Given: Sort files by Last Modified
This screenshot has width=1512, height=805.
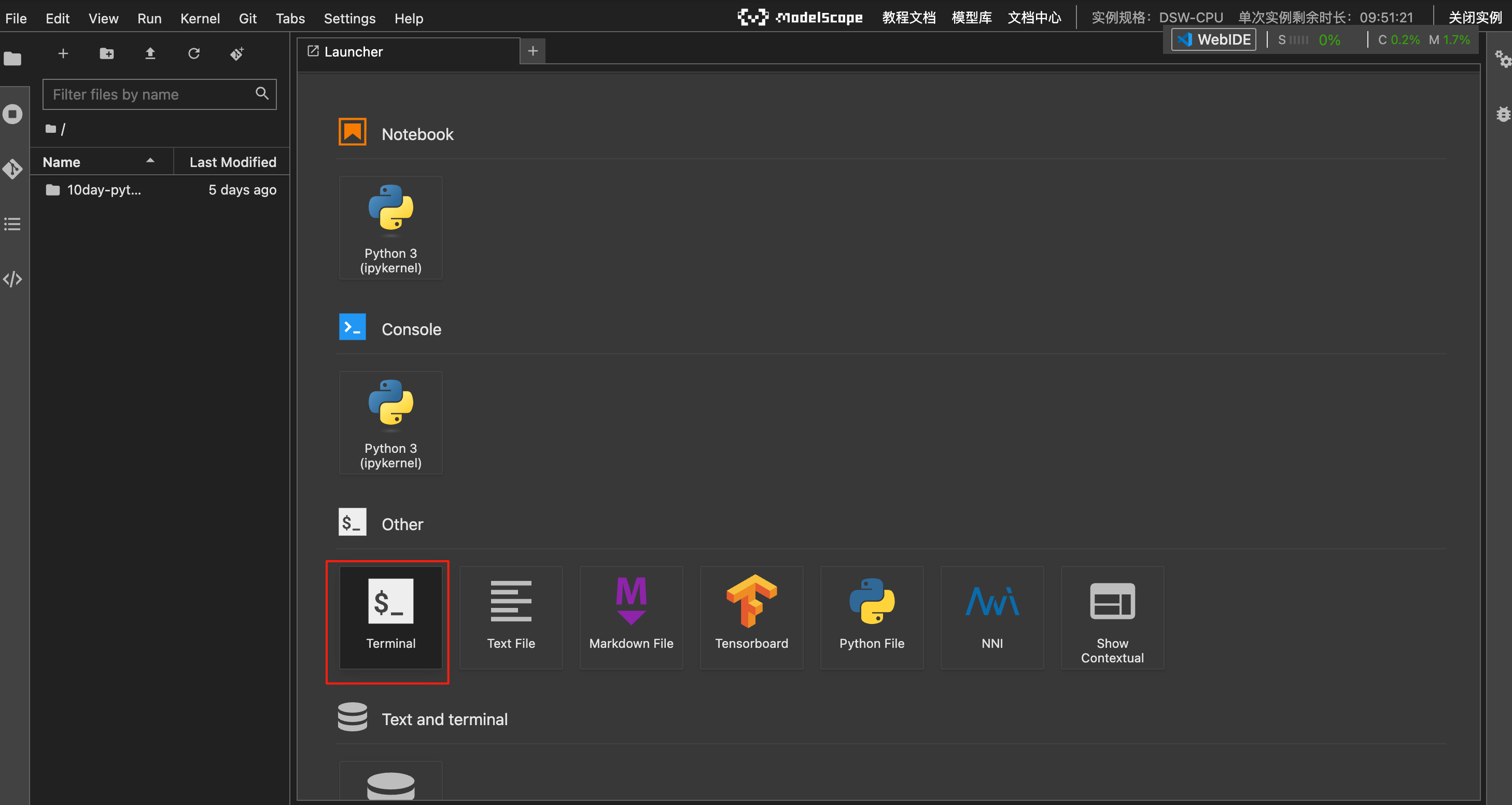Looking at the screenshot, I should [x=232, y=162].
